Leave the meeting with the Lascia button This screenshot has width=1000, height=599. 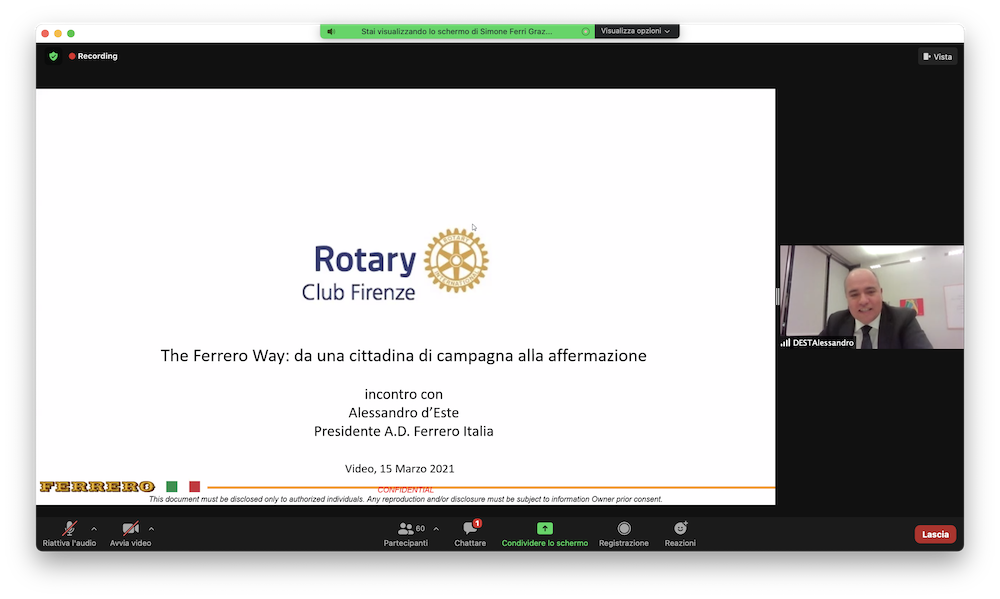click(935, 535)
